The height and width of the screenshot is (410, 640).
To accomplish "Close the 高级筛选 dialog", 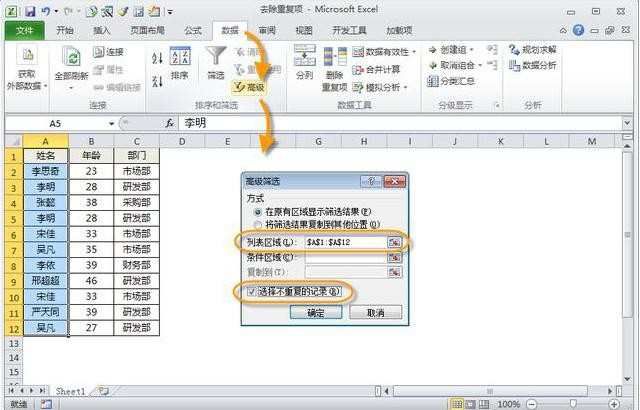I will [x=395, y=181].
